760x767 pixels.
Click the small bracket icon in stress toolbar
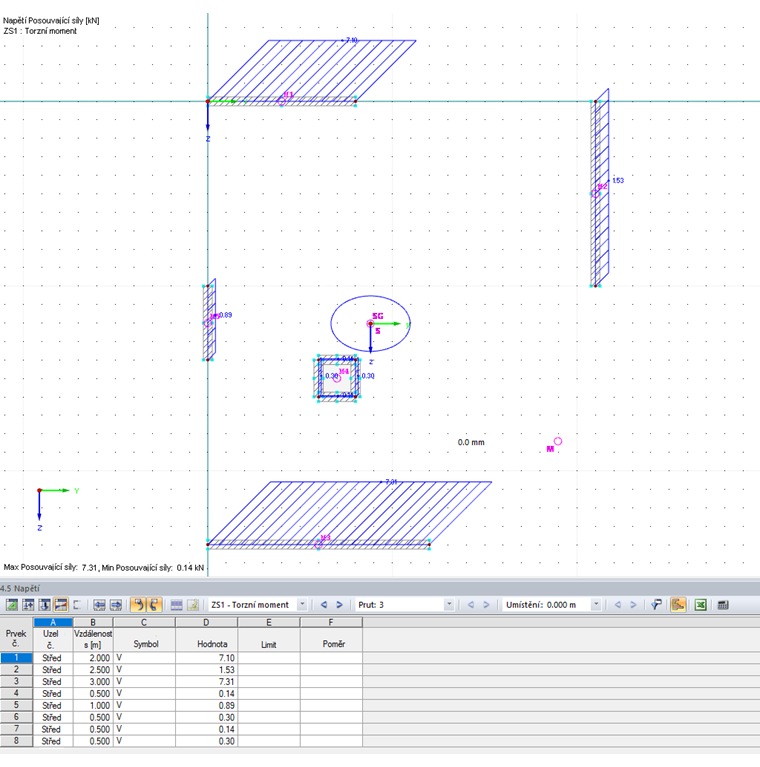77,605
